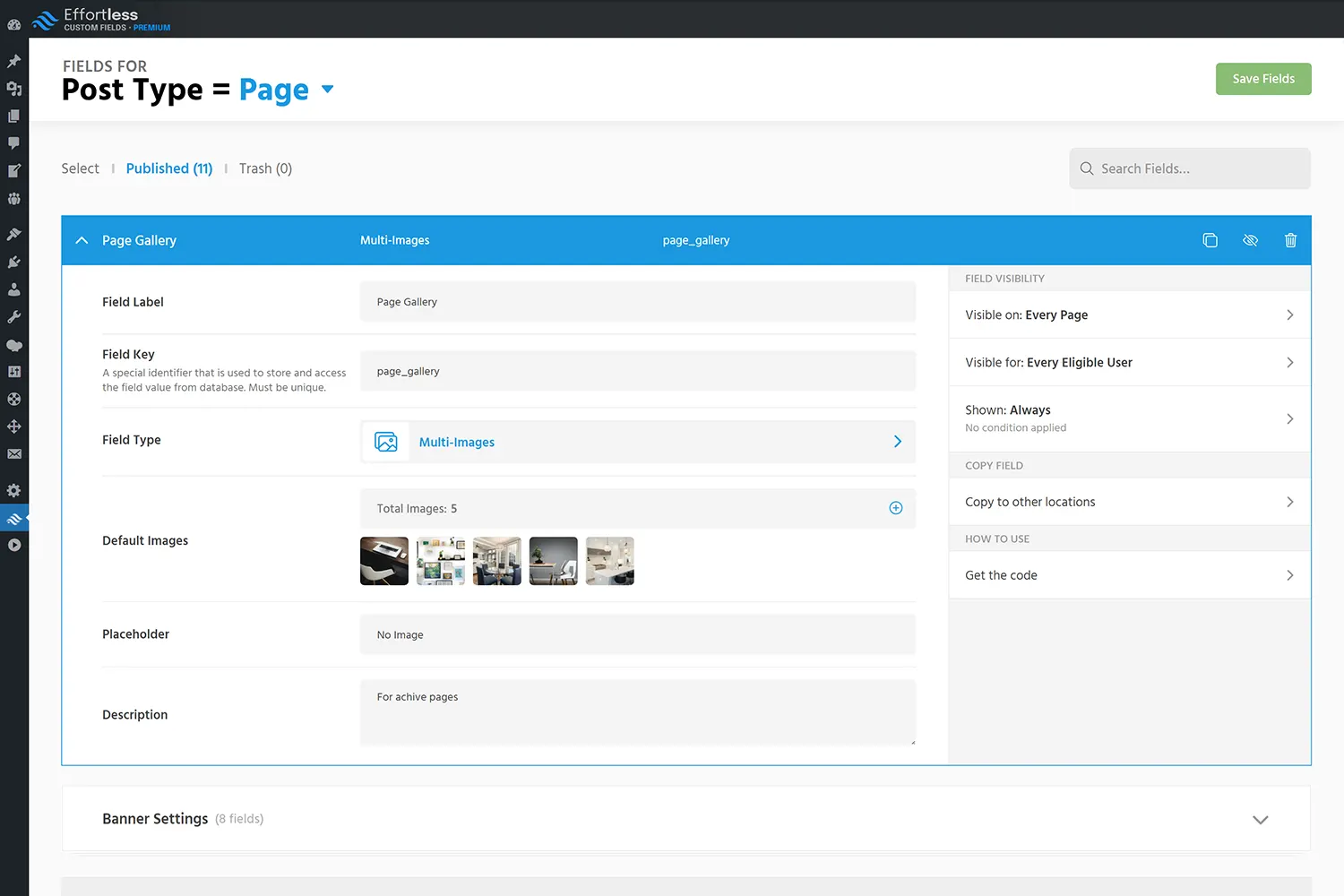Open WordPress Dashboard in sidebar

pos(14,25)
